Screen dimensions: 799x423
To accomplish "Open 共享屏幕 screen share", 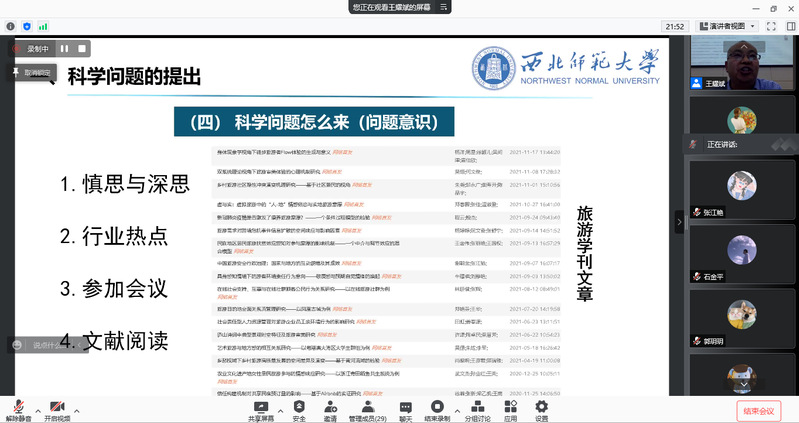I will pyautogui.click(x=261, y=406).
